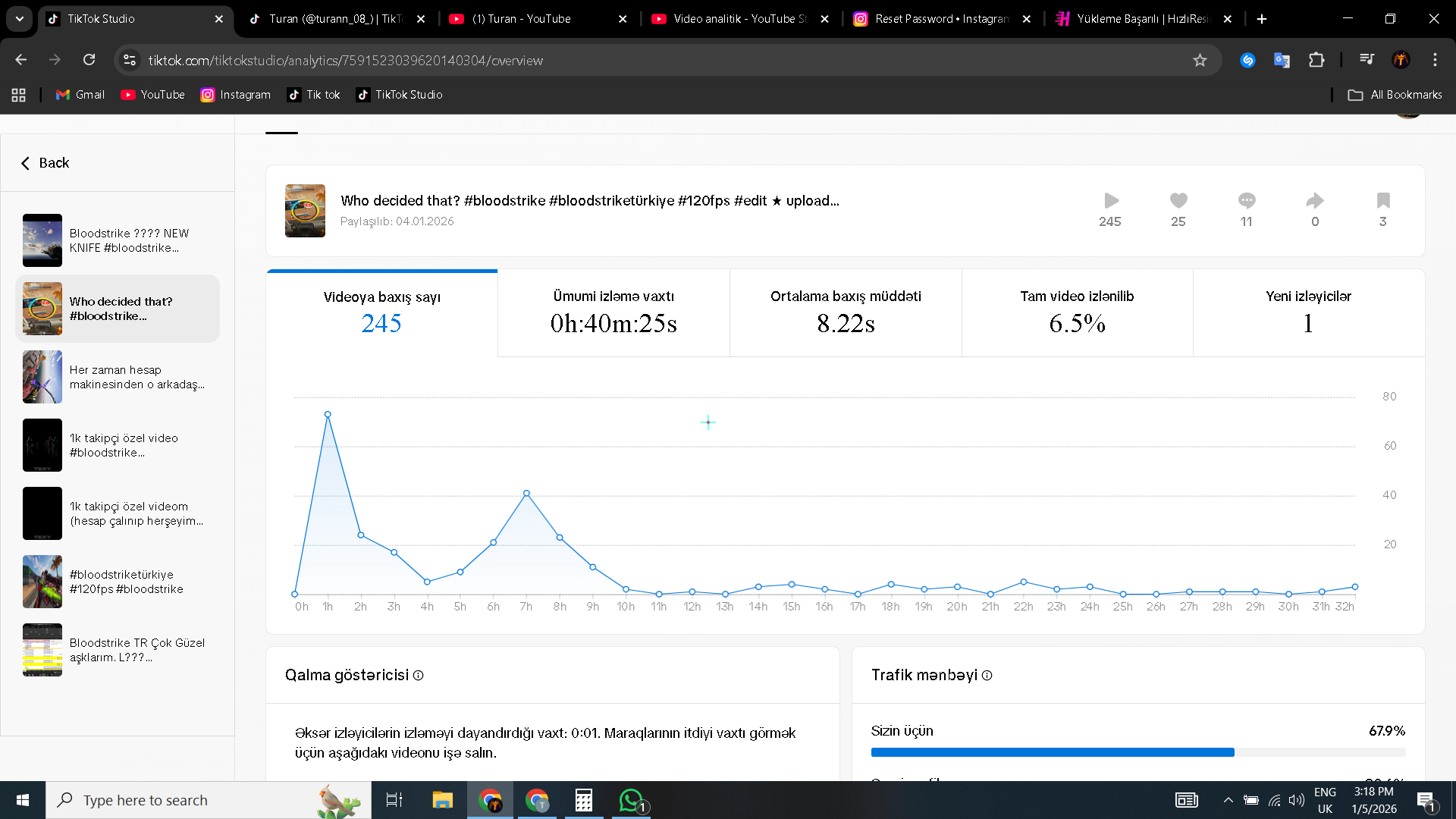Open the Bloodstrike NEW KNIFE video
1456x819 pixels.
click(118, 240)
